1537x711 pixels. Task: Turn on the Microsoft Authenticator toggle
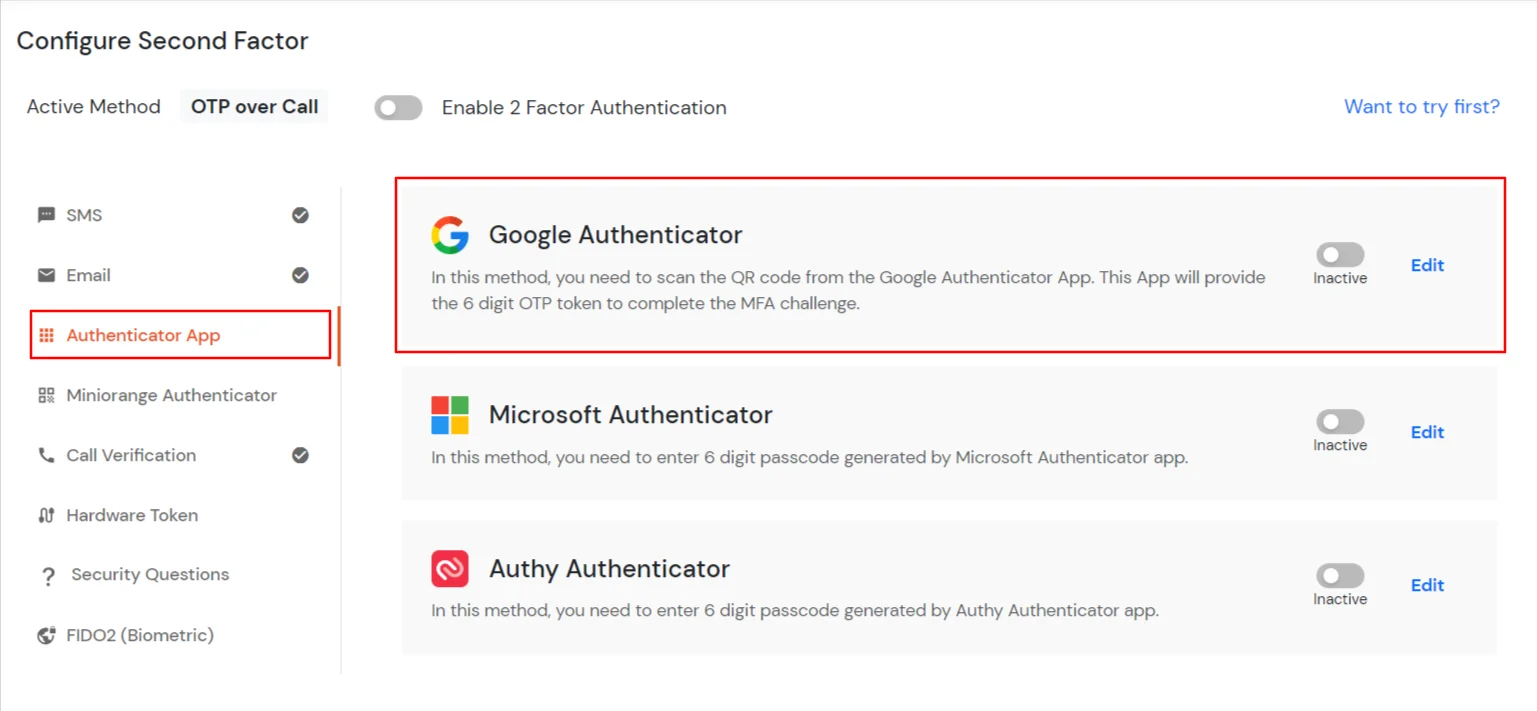tap(1340, 422)
